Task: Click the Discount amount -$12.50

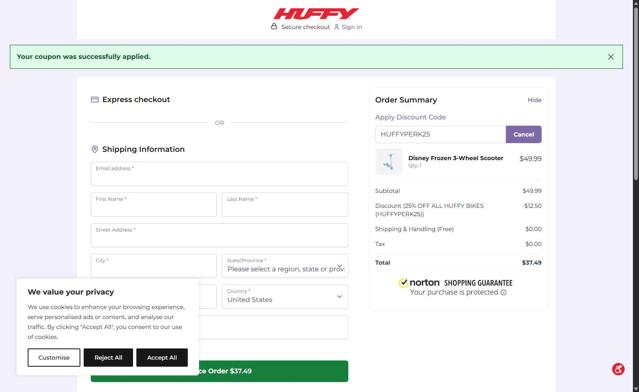Action: pyautogui.click(x=533, y=206)
